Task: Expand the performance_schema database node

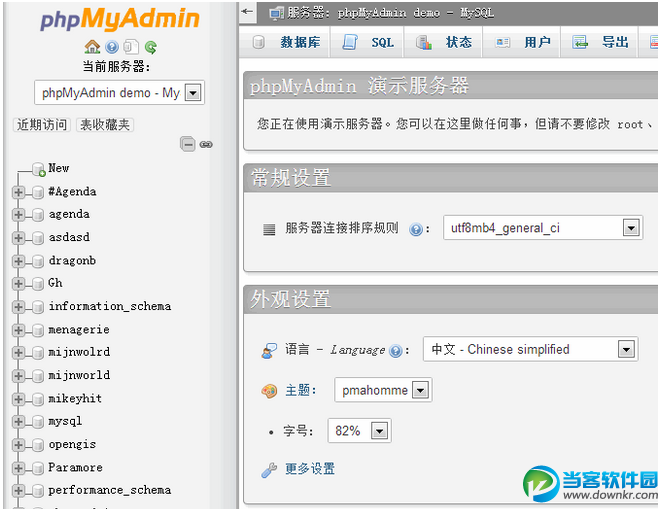Action: point(18,491)
